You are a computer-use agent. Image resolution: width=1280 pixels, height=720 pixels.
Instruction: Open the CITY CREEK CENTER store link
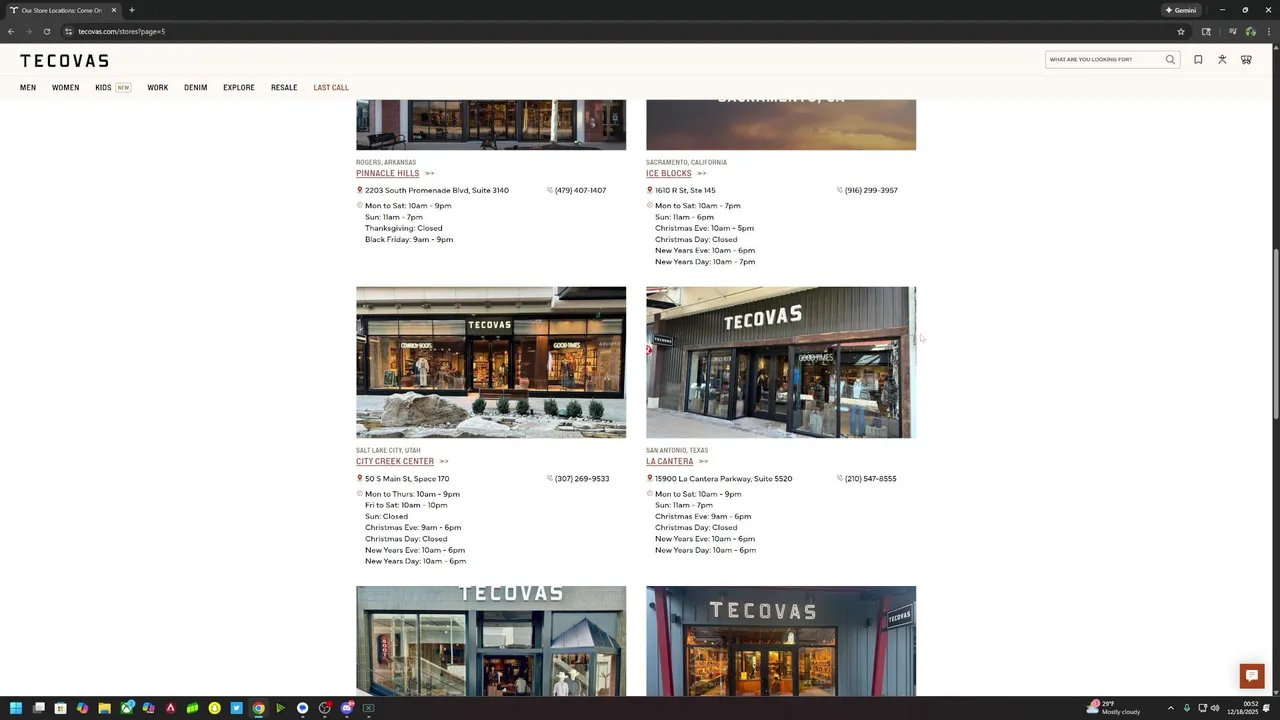395,461
